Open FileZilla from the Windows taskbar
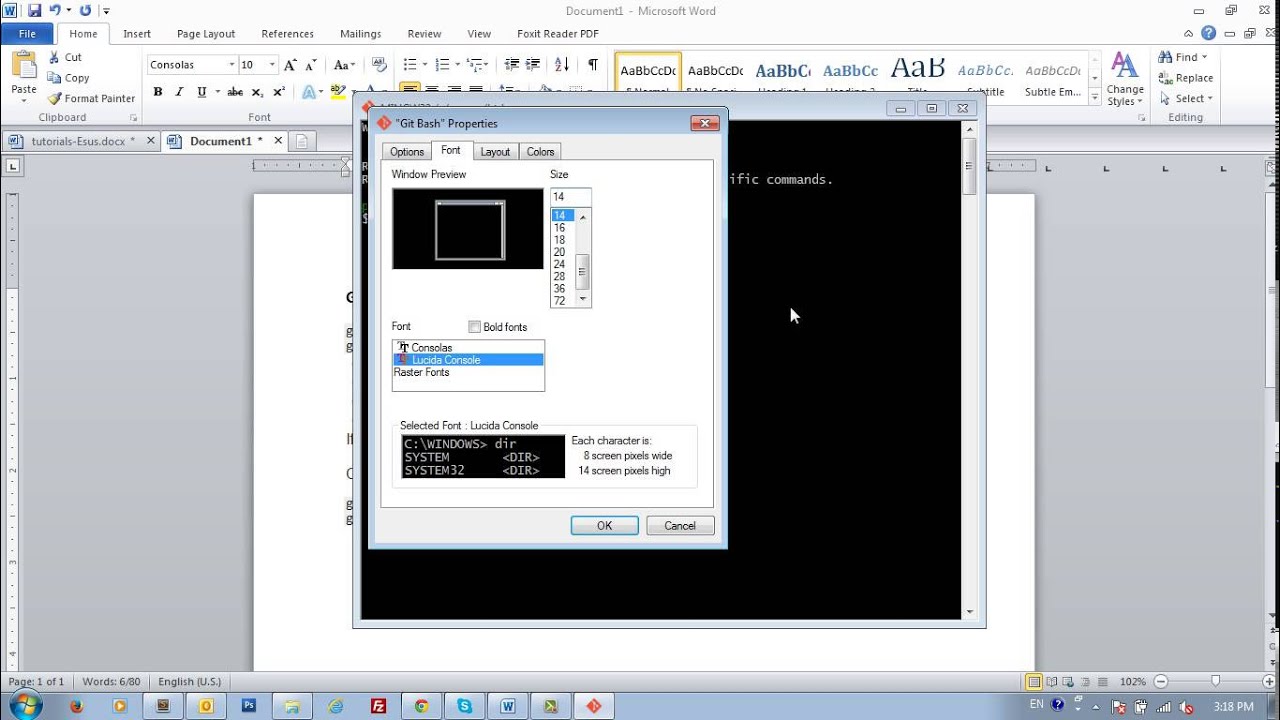 pos(378,705)
